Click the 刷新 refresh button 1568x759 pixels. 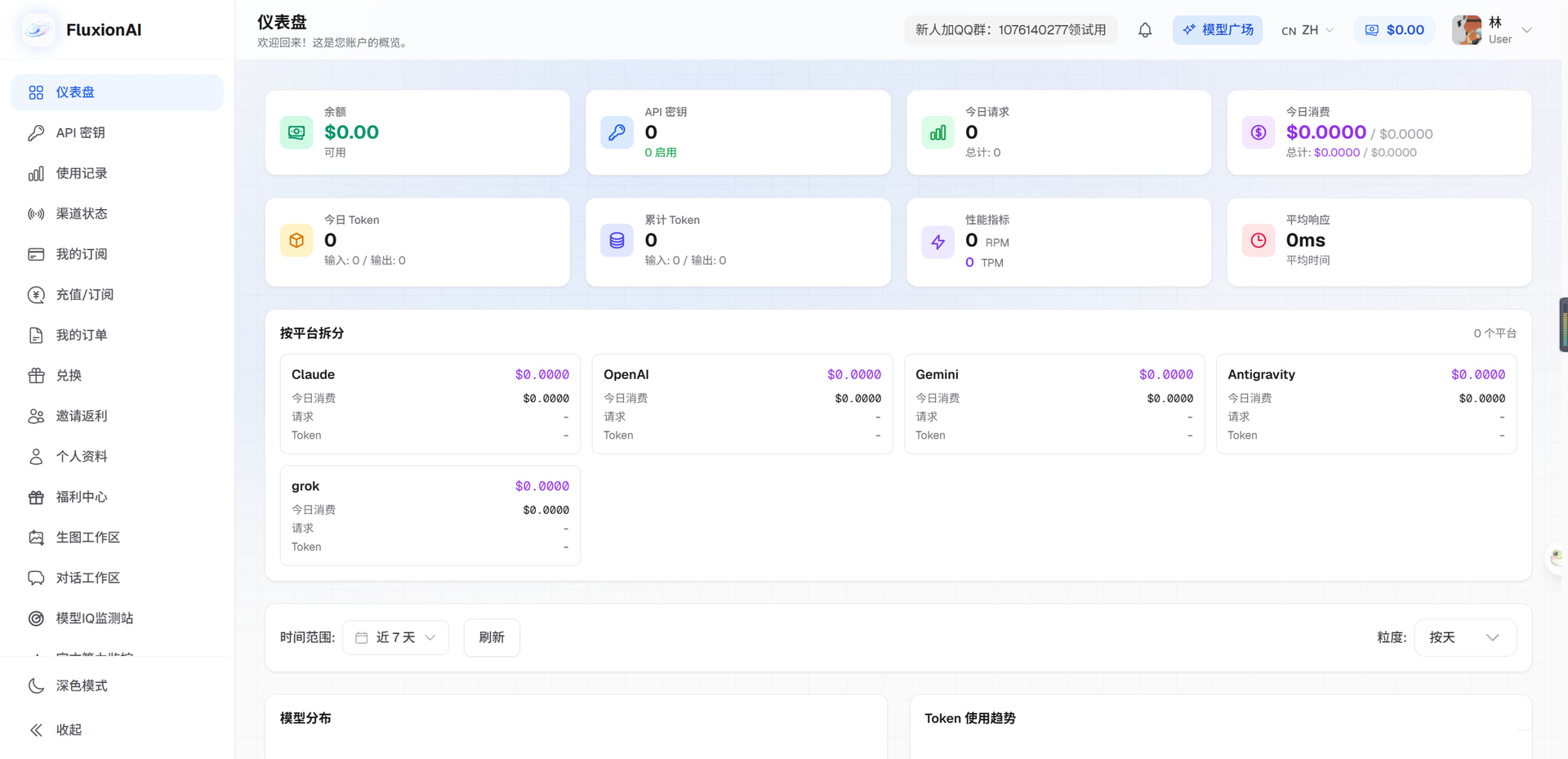pyautogui.click(x=492, y=637)
